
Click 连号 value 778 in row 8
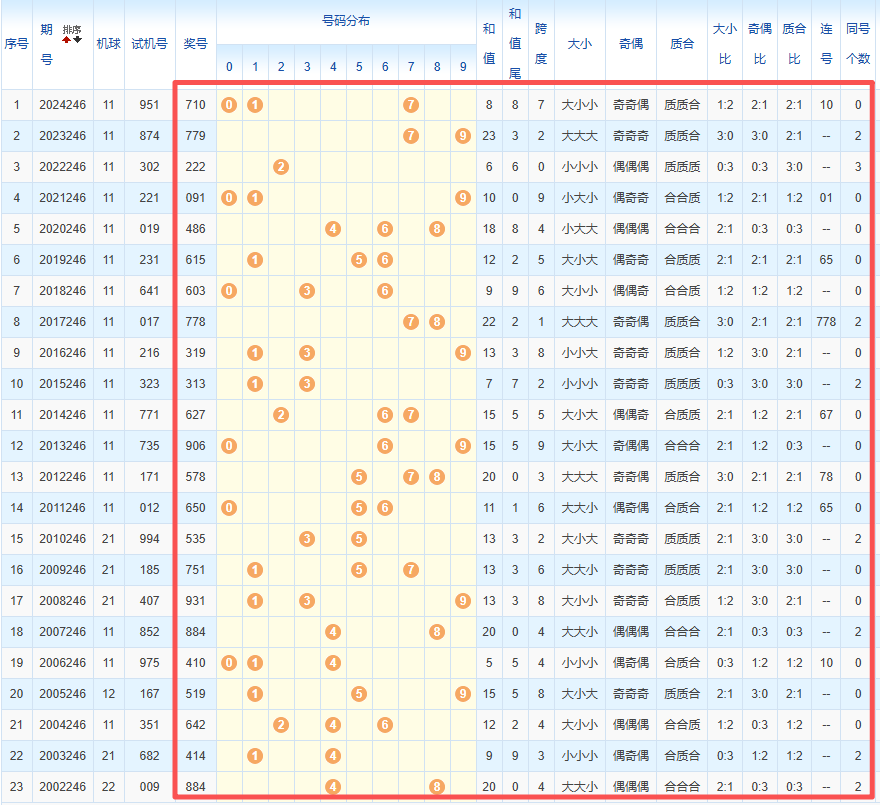click(x=826, y=321)
